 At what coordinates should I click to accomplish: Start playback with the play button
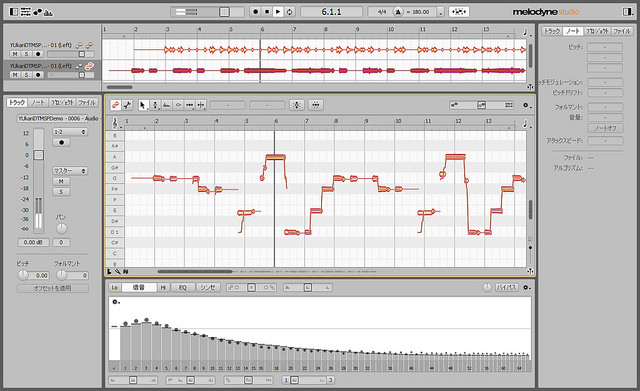tap(278, 12)
